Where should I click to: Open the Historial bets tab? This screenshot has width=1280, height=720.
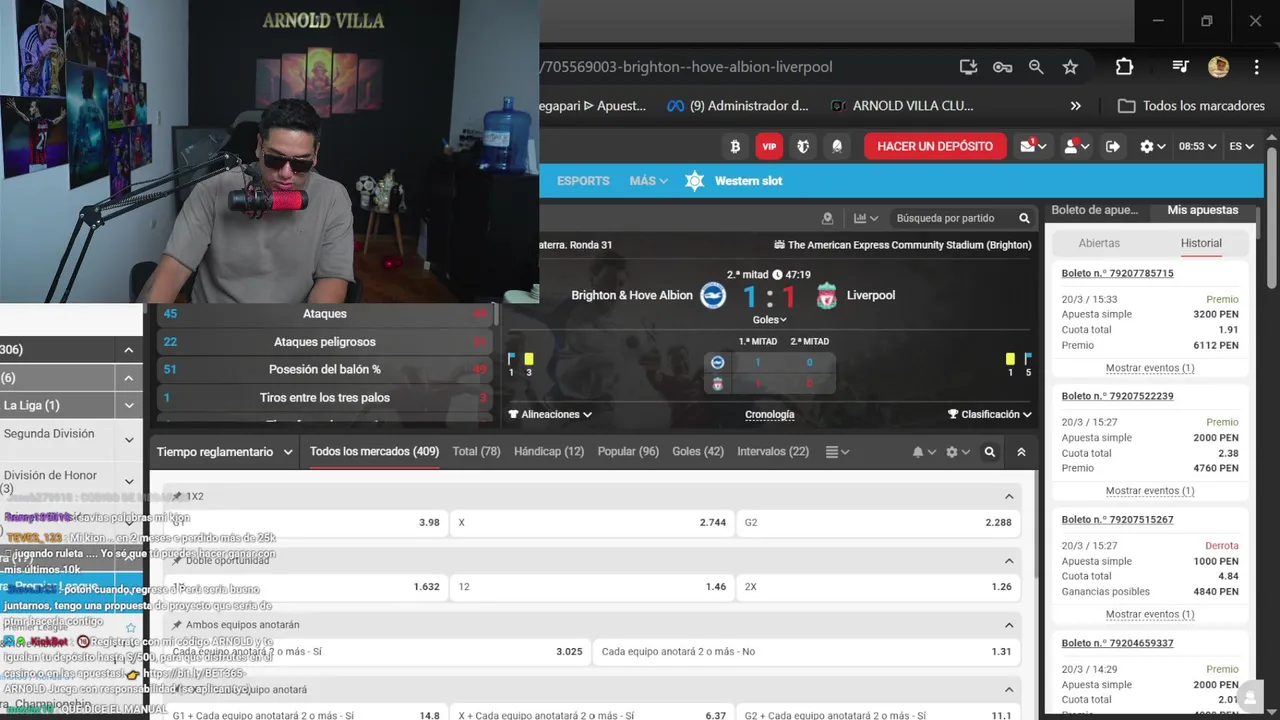pyautogui.click(x=1201, y=243)
